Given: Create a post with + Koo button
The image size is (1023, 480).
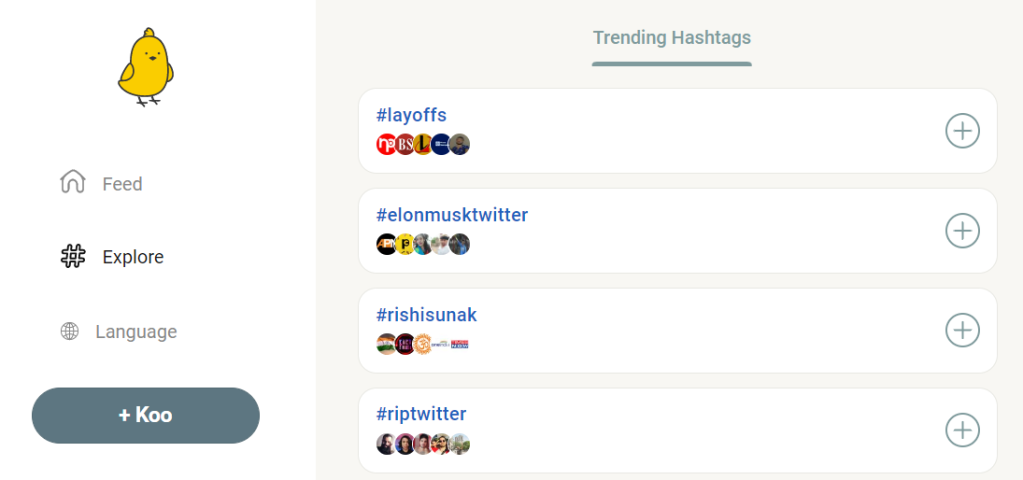Looking at the screenshot, I should tap(145, 415).
